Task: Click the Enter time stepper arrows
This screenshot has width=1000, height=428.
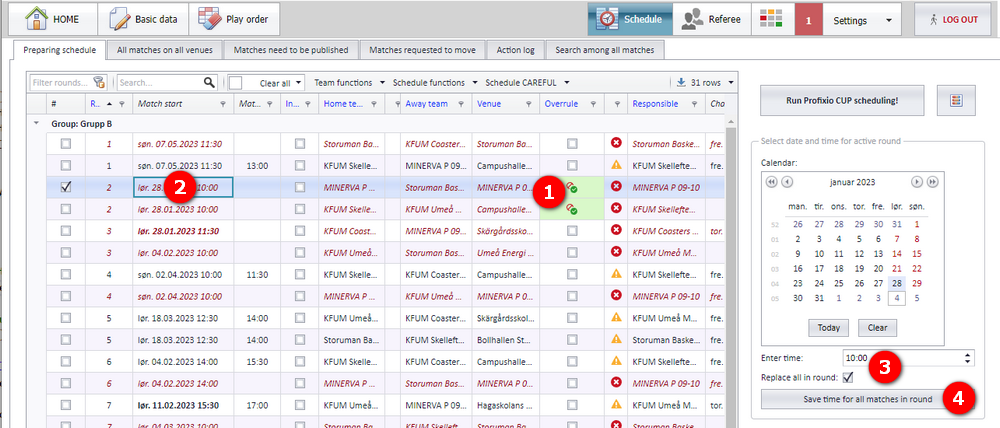Action: point(968,358)
